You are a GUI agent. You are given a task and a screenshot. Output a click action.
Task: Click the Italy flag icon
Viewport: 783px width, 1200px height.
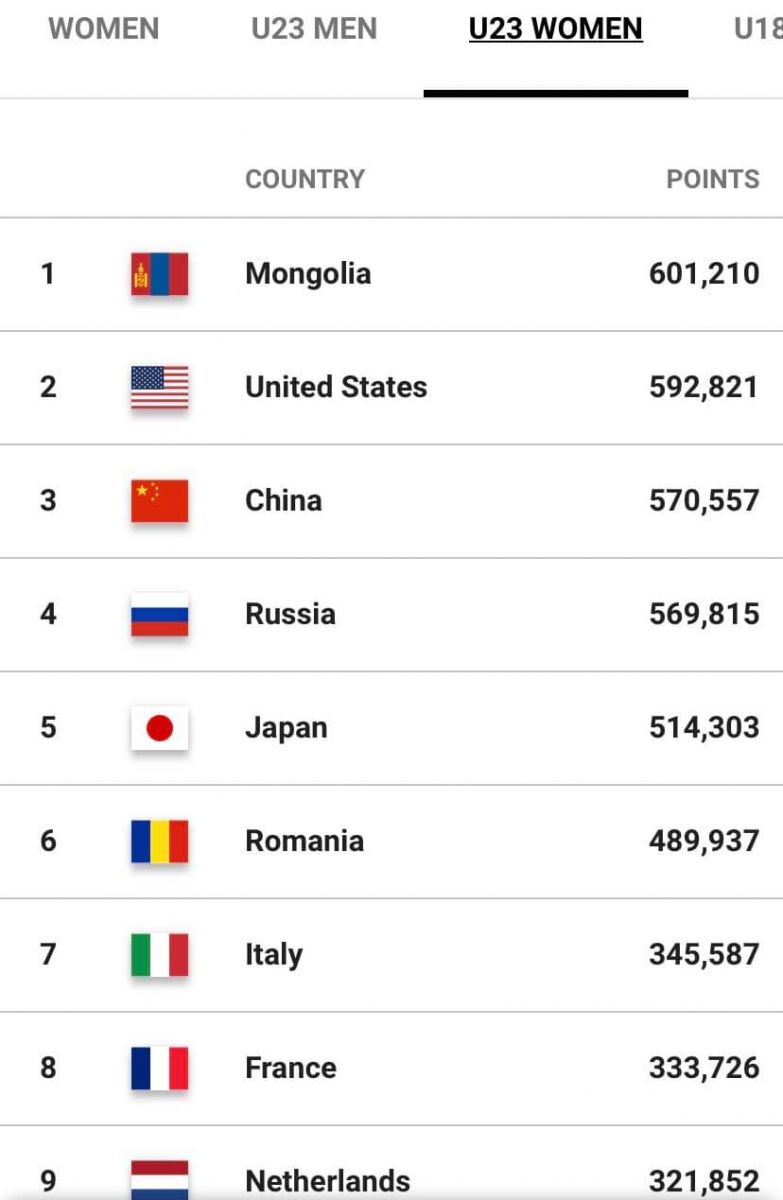point(159,954)
